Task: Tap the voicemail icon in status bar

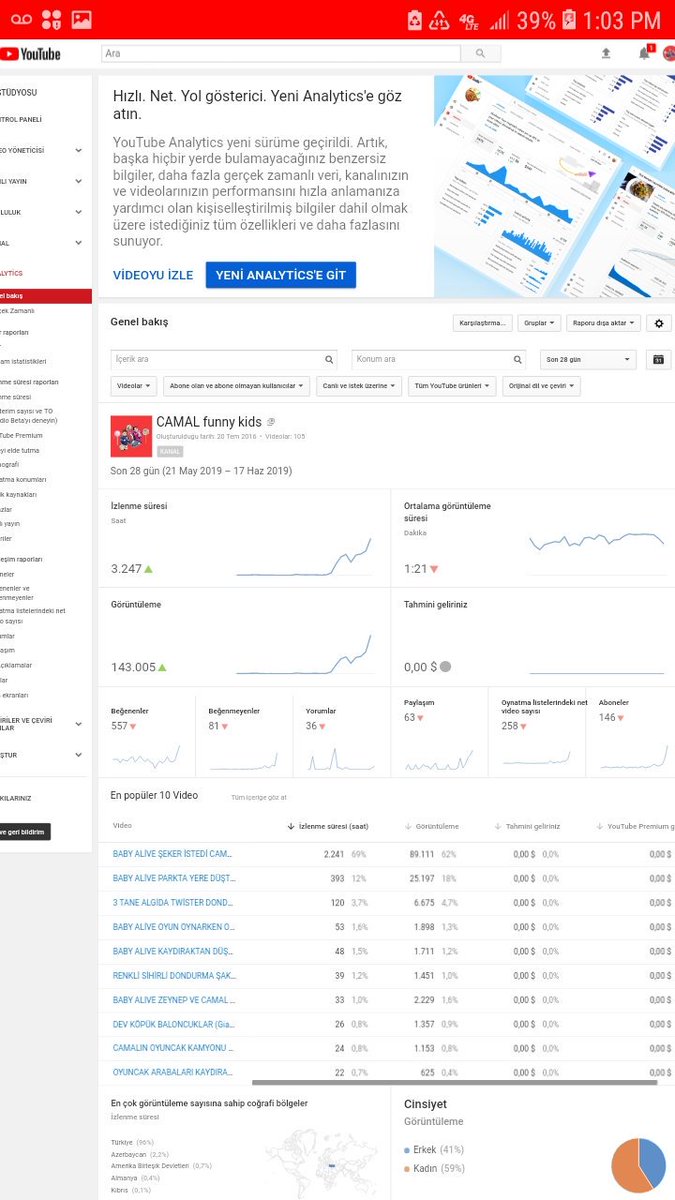Action: pos(22,19)
